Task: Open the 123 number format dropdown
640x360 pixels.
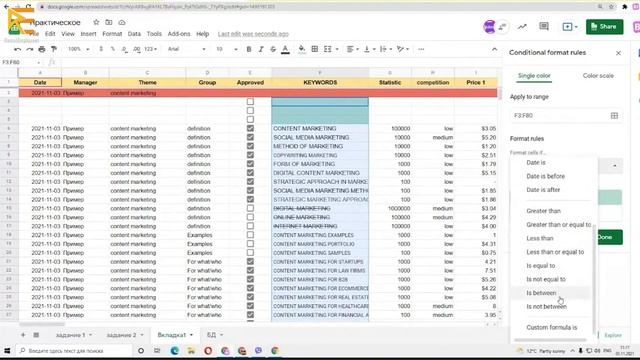Action: click(151, 49)
